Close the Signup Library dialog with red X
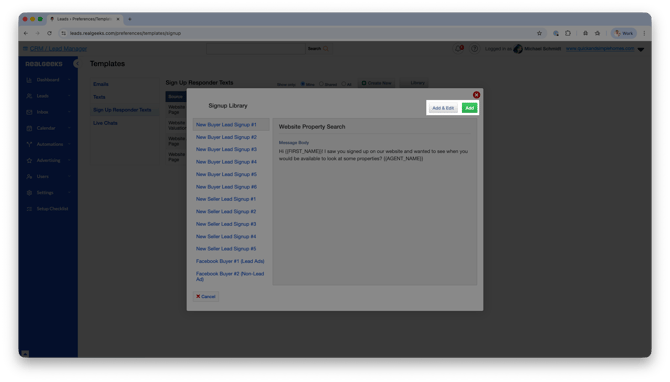This screenshot has height=382, width=670. click(x=476, y=95)
